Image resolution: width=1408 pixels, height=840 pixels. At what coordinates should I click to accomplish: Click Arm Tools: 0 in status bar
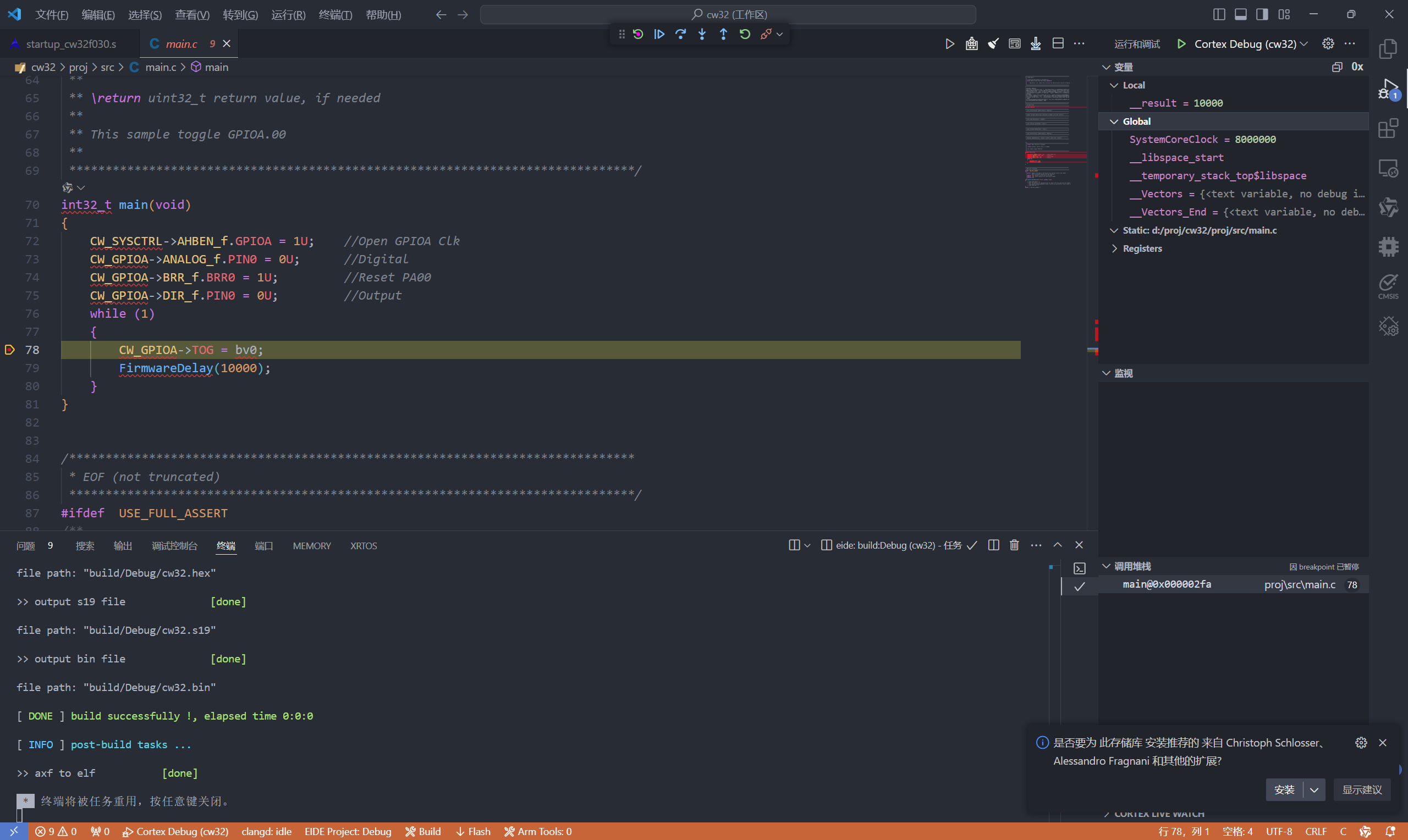[x=538, y=832]
